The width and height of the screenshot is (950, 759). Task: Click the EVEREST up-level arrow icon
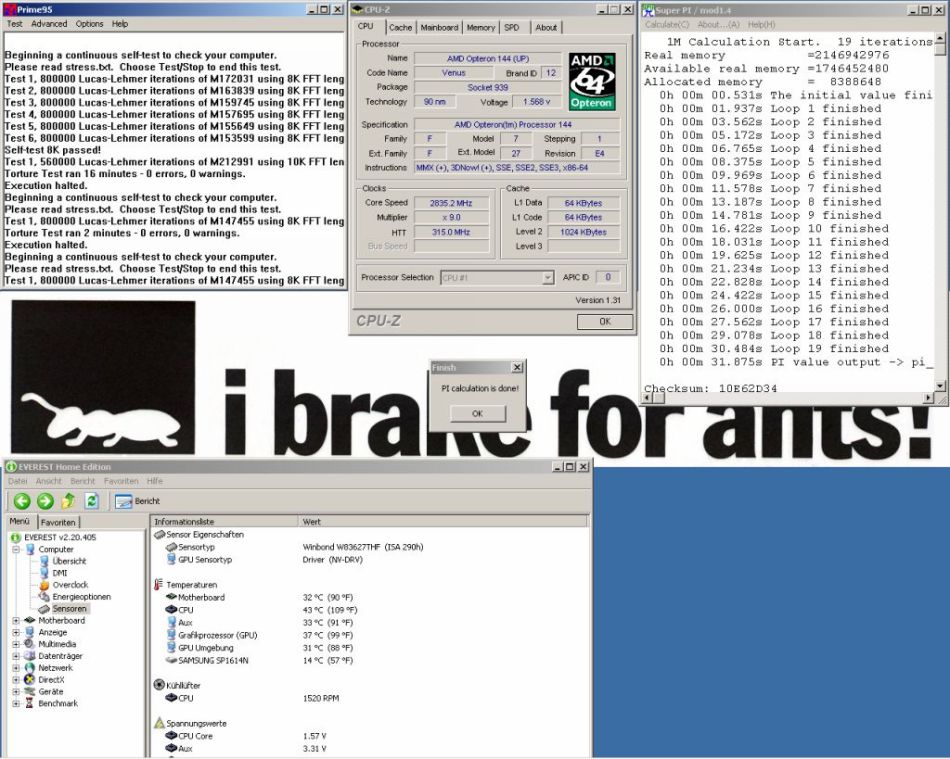pyautogui.click(x=68, y=501)
